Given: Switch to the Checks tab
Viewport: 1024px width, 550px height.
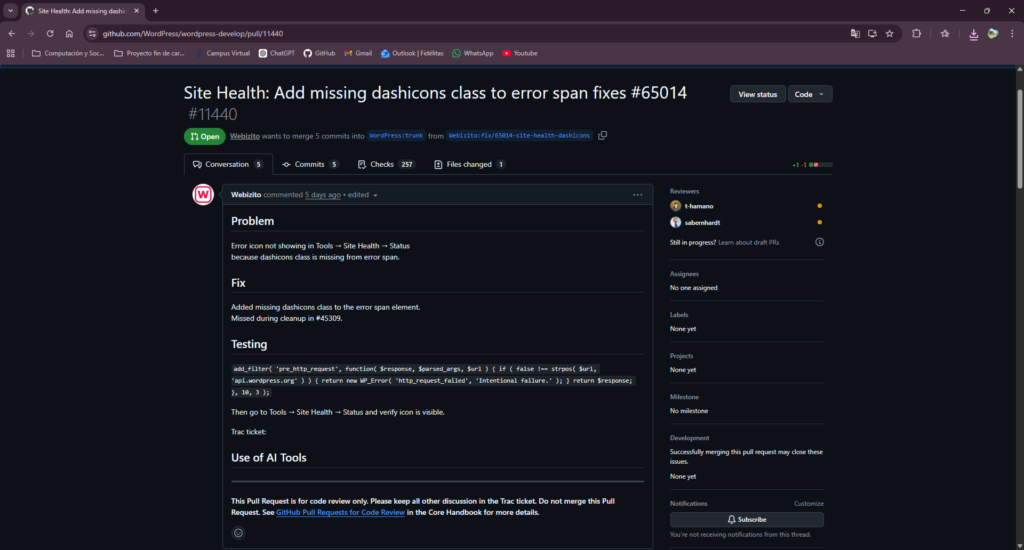Looking at the screenshot, I should pos(386,165).
